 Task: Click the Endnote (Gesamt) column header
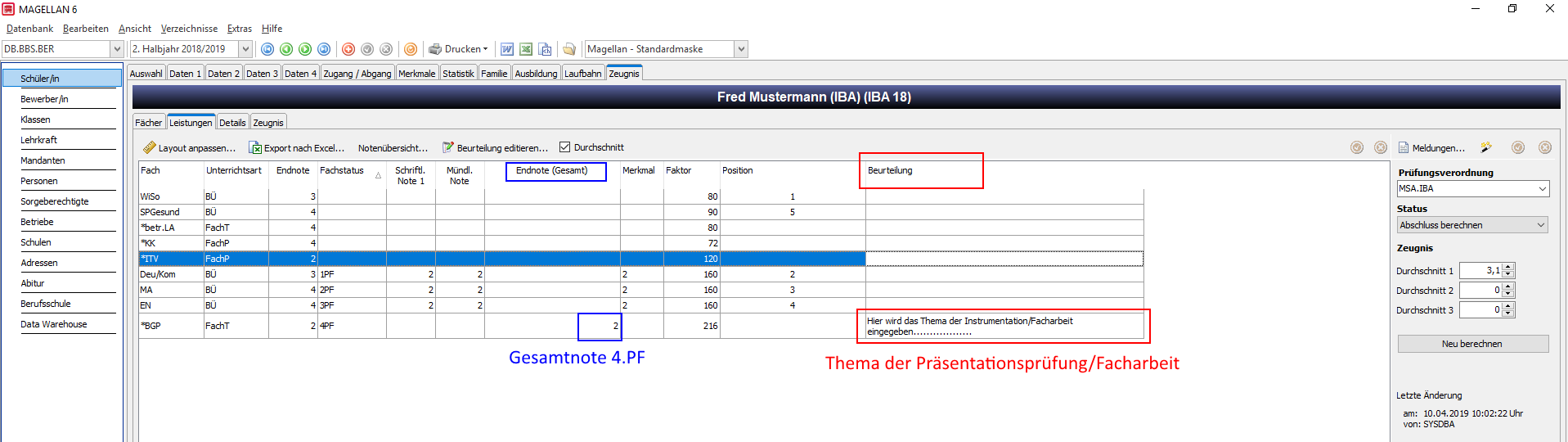coord(552,171)
